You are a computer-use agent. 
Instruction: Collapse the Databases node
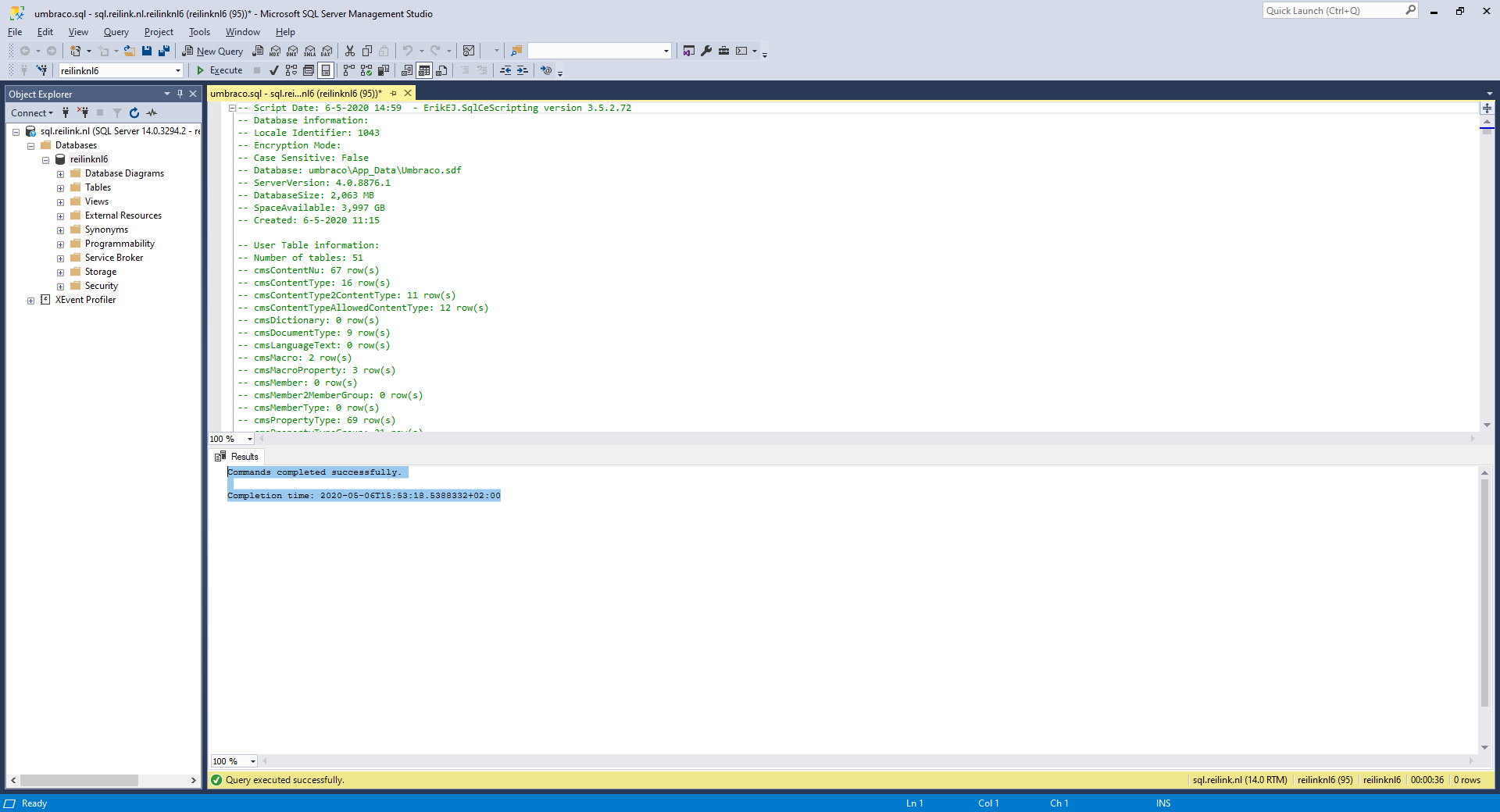30,146
